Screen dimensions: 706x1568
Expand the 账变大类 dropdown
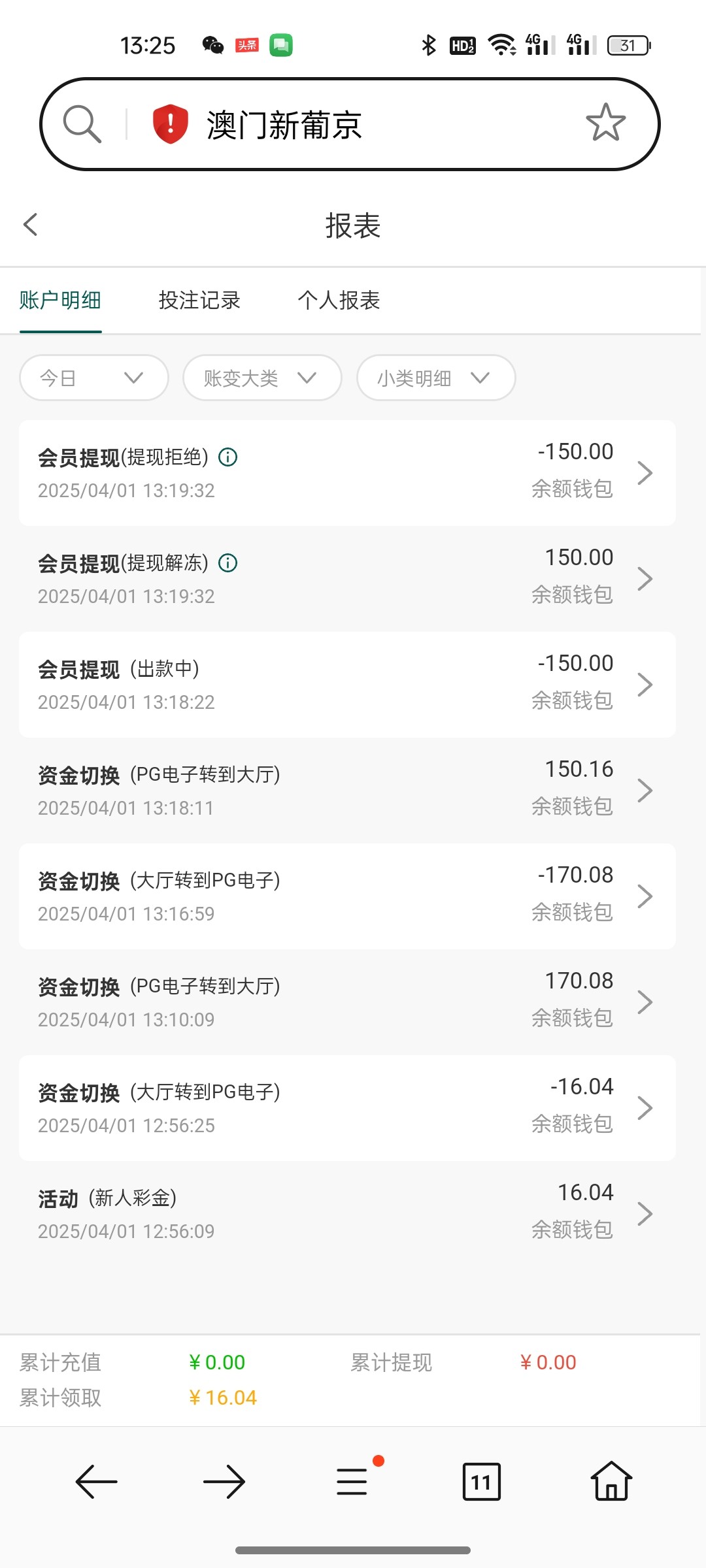[262, 378]
